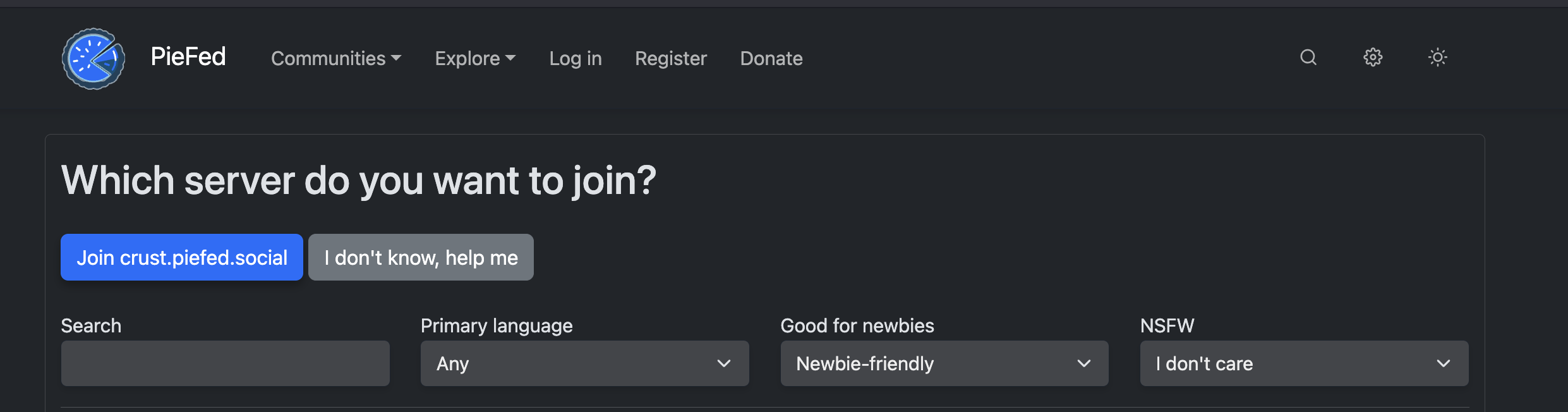1568x412 pixels.
Task: Go to the Register page
Action: coord(671,58)
